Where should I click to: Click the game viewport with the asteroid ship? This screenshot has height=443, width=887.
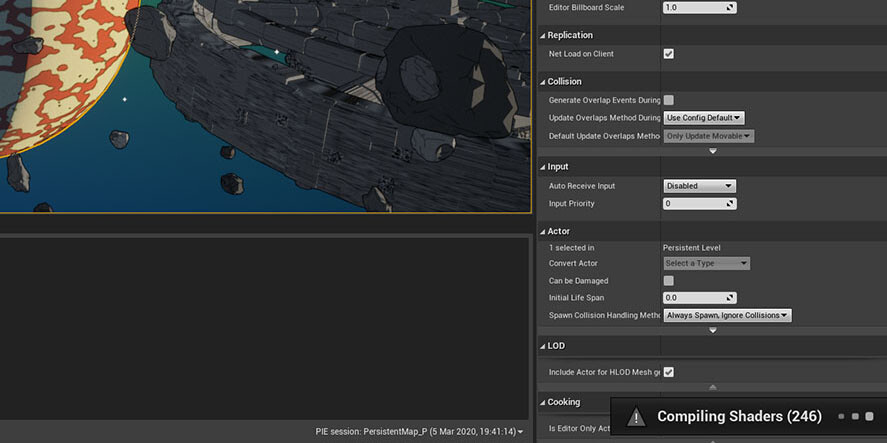point(265,105)
